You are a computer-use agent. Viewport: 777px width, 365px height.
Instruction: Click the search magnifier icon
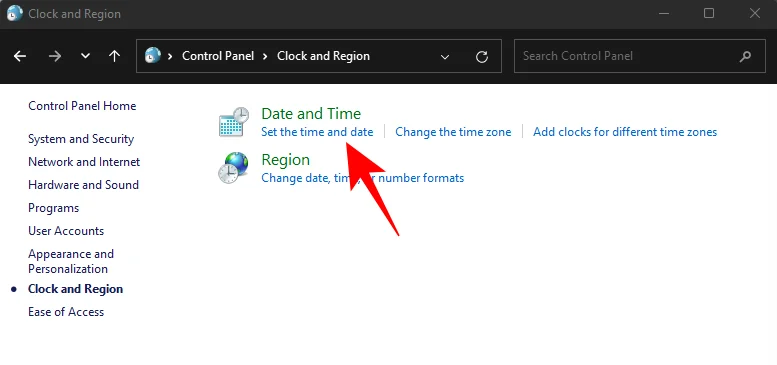pos(745,56)
